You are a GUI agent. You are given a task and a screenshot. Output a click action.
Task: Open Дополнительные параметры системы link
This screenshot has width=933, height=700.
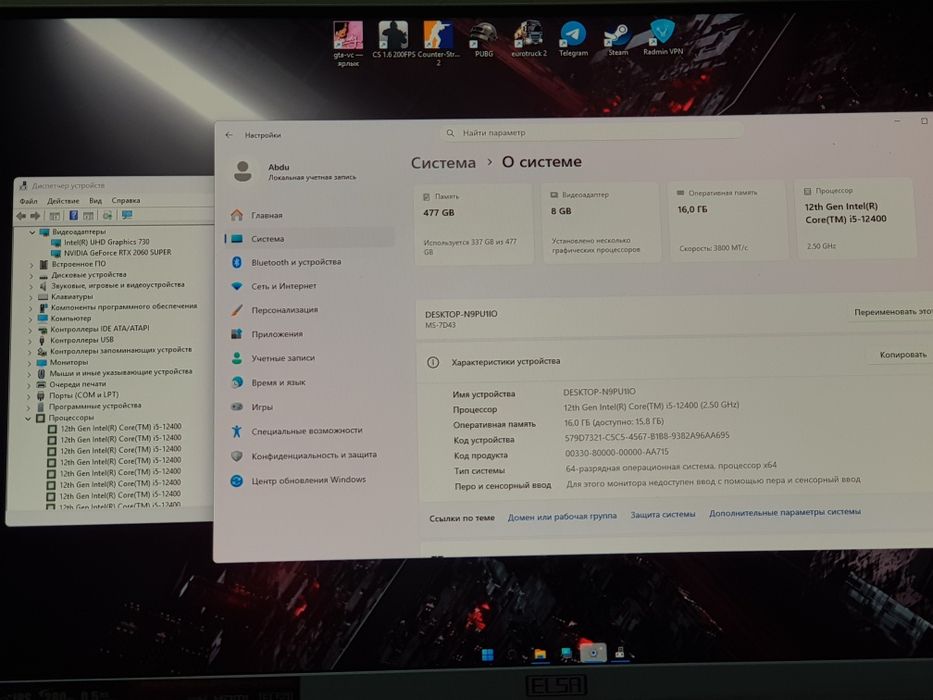pyautogui.click(x=784, y=512)
